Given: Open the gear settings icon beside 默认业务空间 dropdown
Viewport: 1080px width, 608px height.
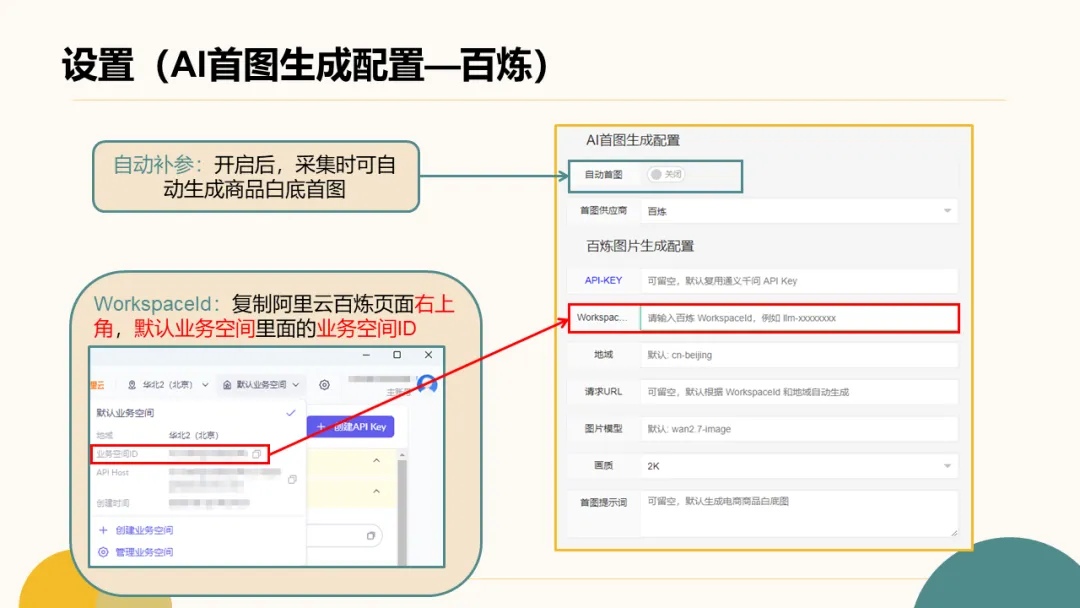Looking at the screenshot, I should click(x=324, y=385).
